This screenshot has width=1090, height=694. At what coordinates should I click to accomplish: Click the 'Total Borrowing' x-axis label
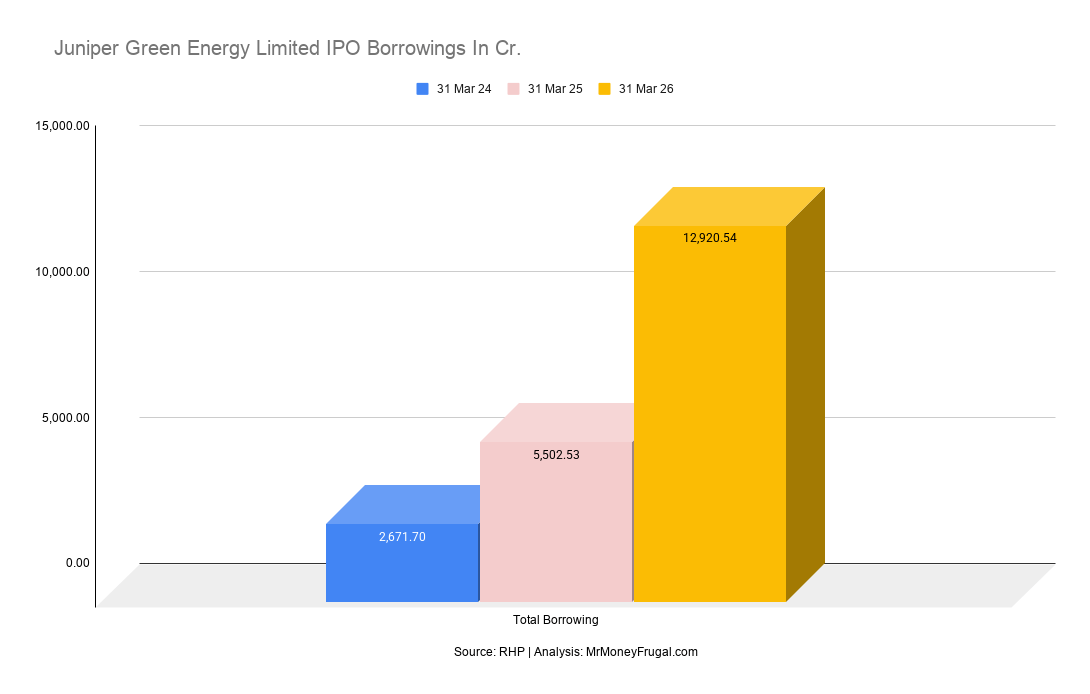pyautogui.click(x=555, y=620)
